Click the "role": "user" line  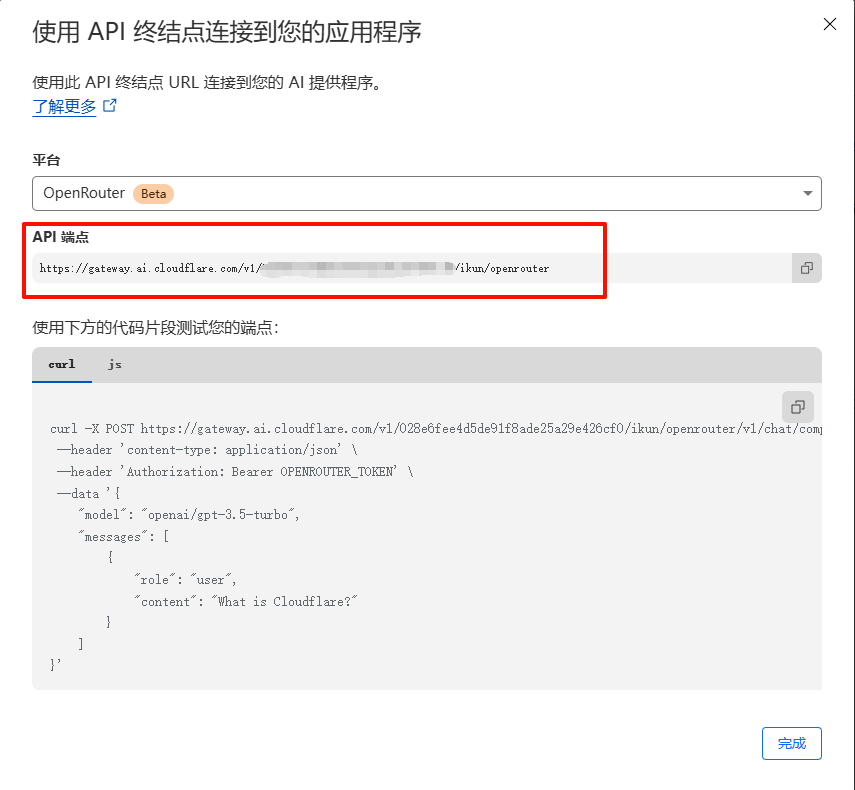pos(185,580)
